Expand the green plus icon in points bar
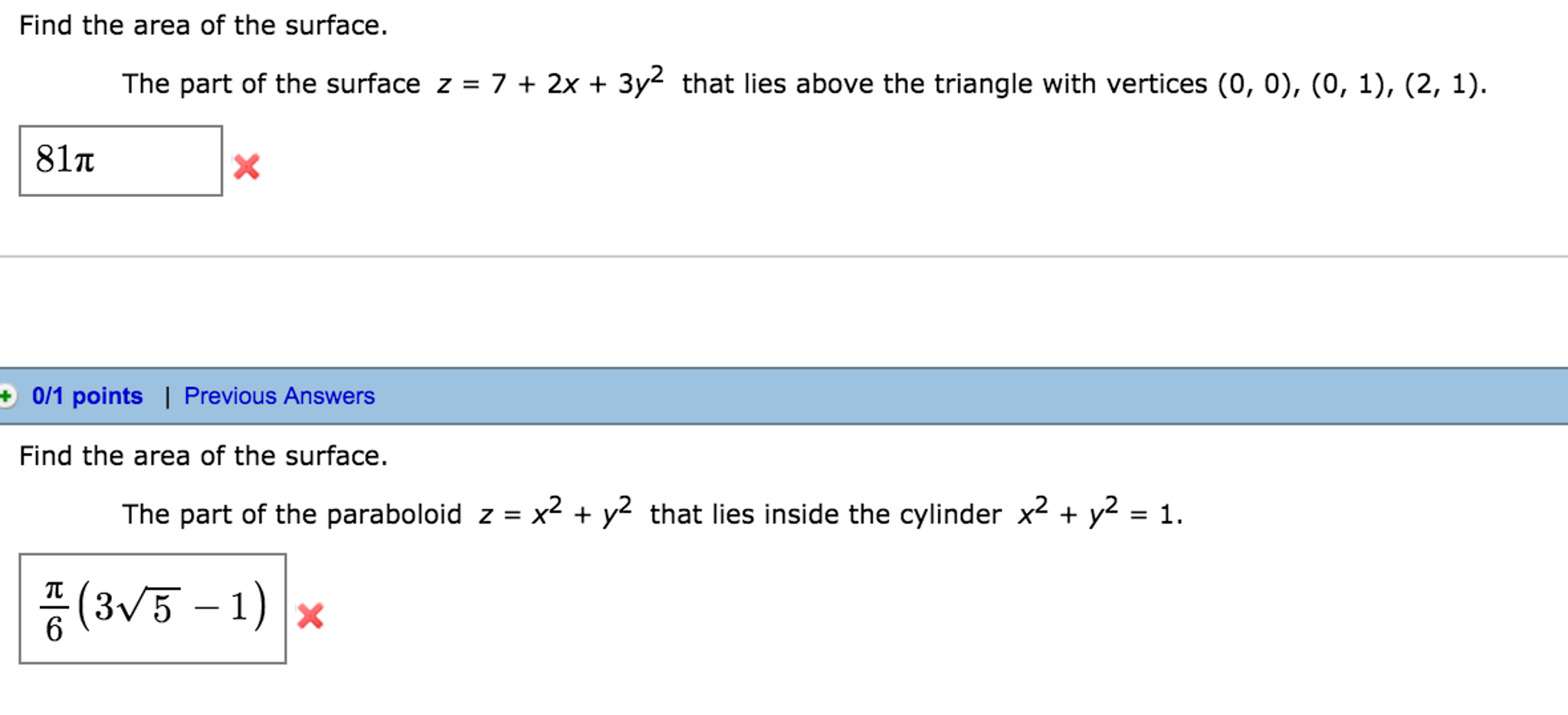The height and width of the screenshot is (715, 1568). tap(7, 396)
